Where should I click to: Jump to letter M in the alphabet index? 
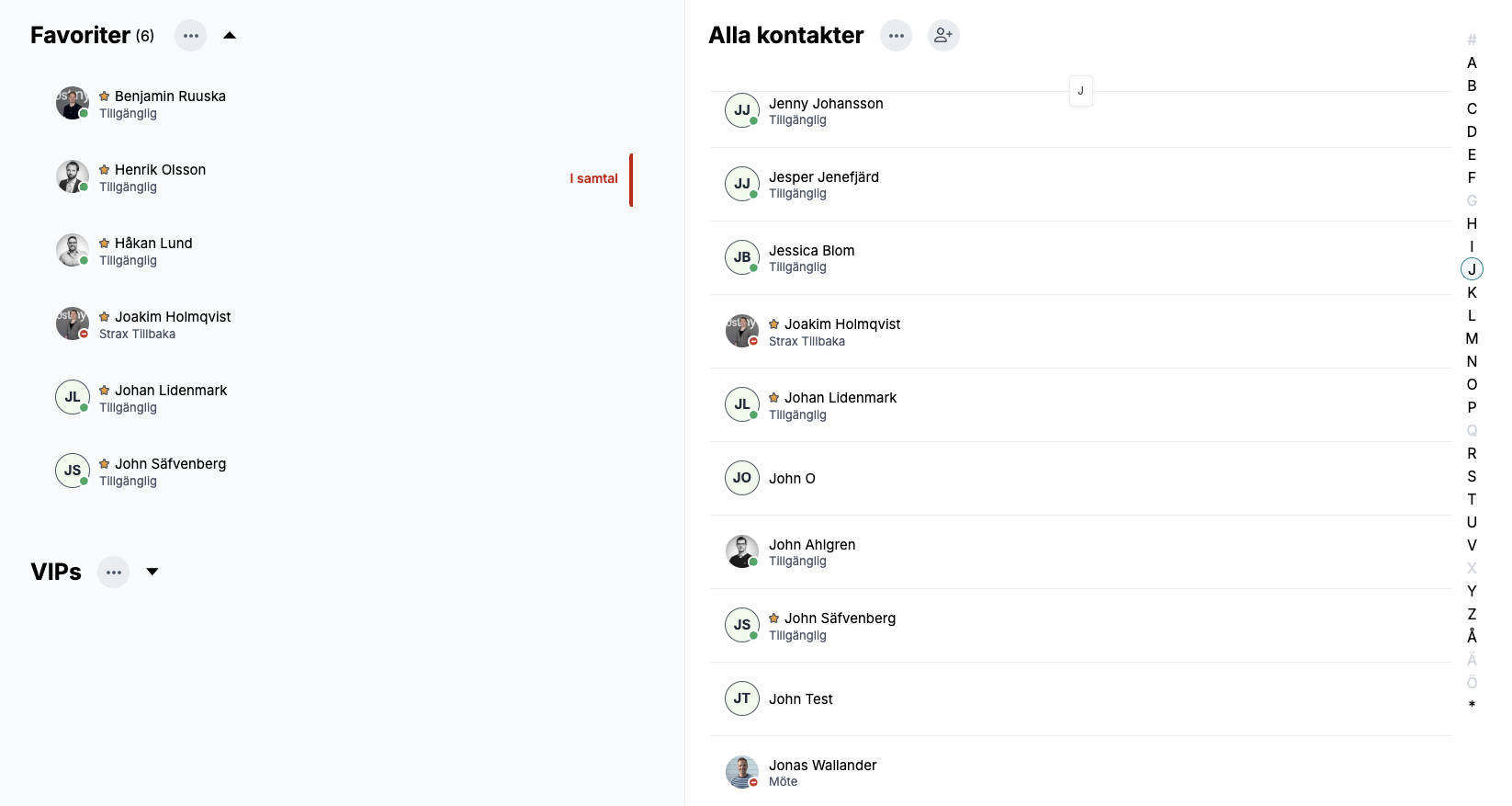point(1472,338)
